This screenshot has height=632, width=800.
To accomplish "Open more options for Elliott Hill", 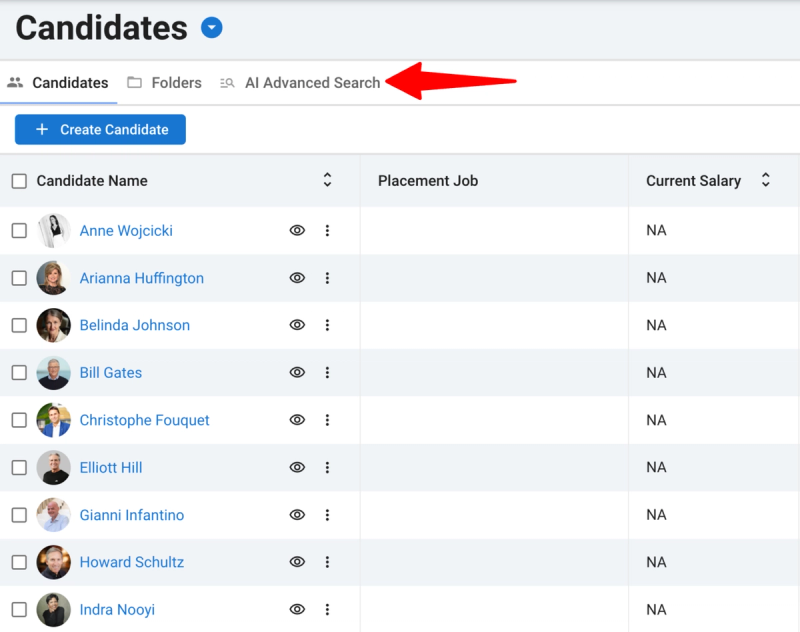I will click(327, 467).
